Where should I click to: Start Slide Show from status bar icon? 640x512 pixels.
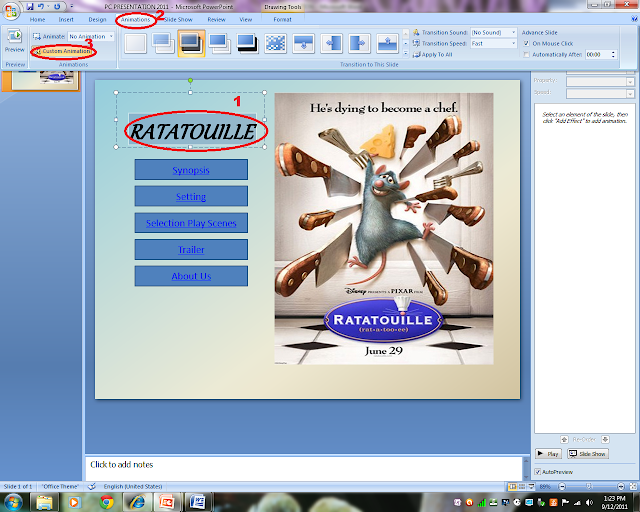[531, 486]
